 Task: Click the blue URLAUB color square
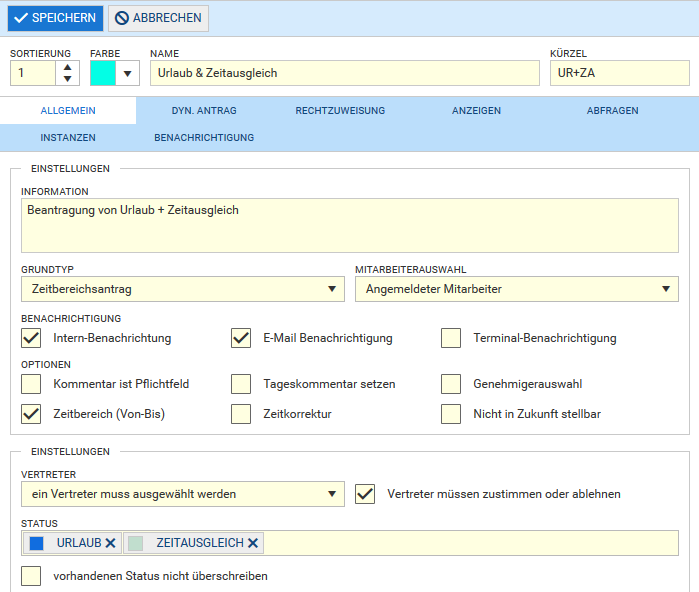click(x=37, y=543)
